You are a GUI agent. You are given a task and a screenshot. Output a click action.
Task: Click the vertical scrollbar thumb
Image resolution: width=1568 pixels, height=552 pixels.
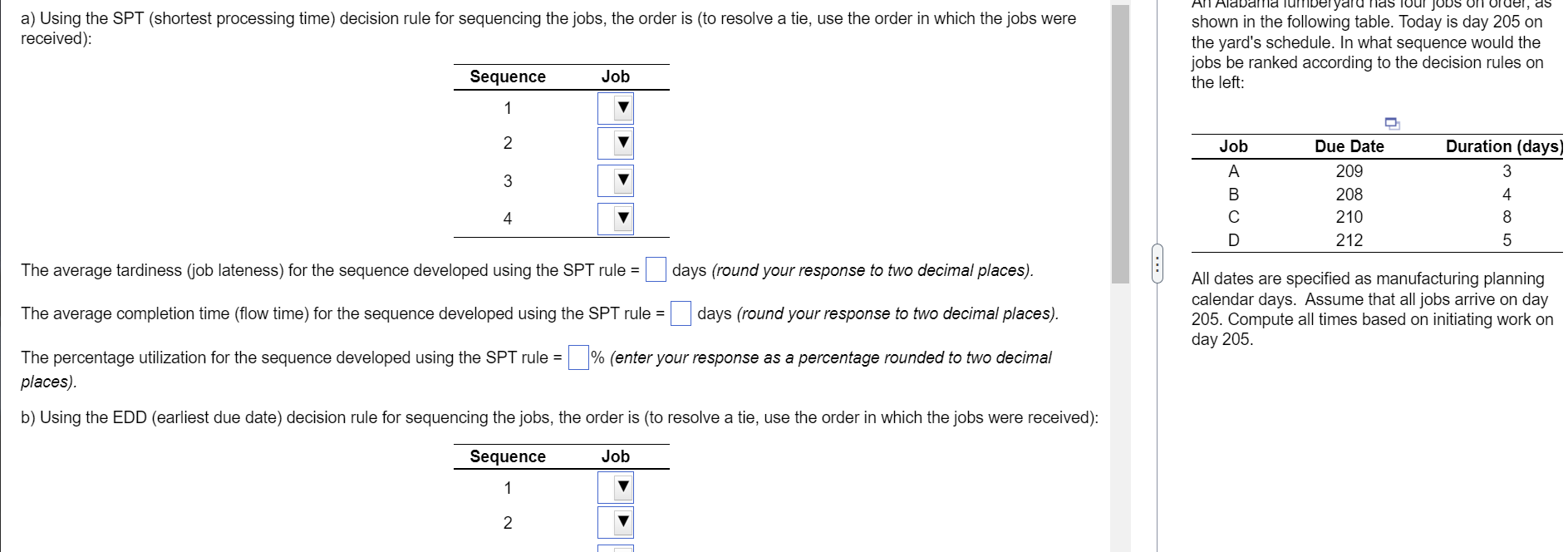tap(1123, 141)
